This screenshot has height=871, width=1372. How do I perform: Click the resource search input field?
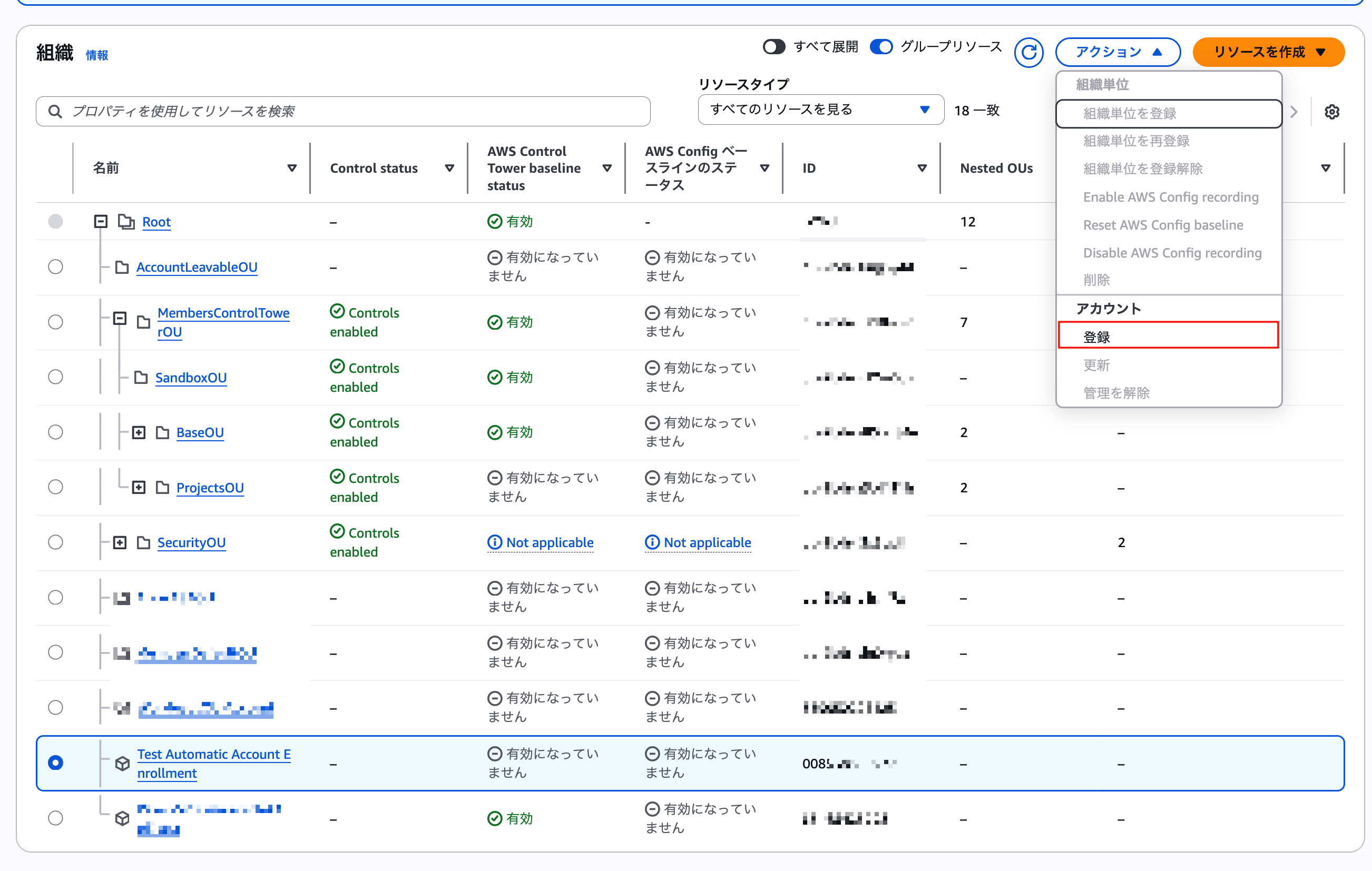pyautogui.click(x=353, y=111)
